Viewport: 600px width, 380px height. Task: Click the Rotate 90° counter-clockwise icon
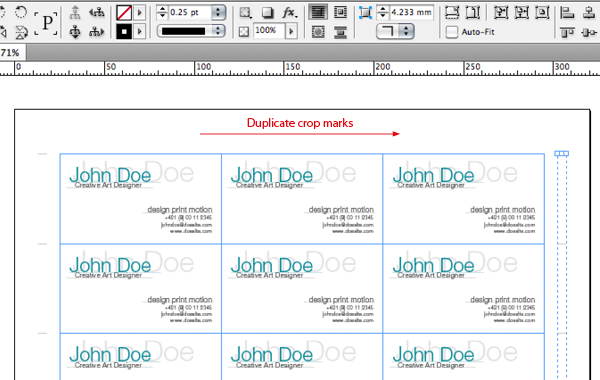[x=21, y=13]
